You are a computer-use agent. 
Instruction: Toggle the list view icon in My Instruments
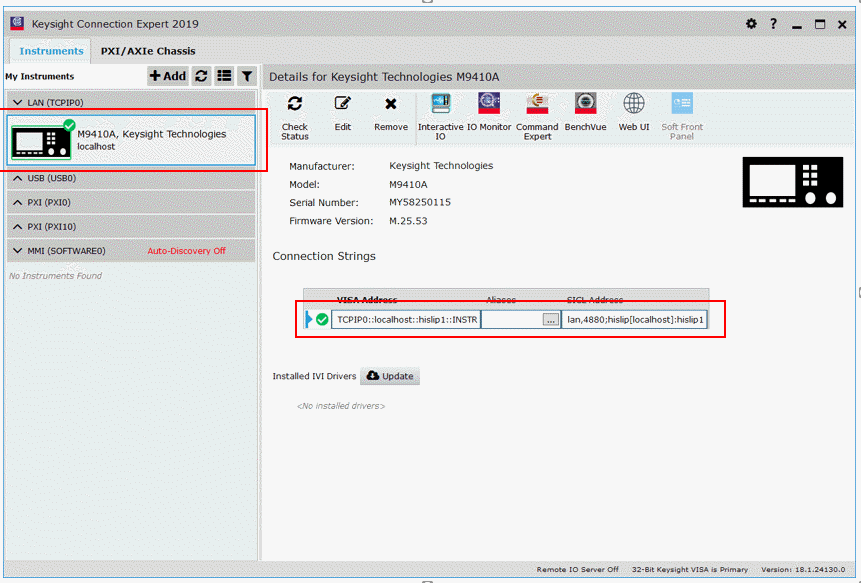pyautogui.click(x=224, y=76)
